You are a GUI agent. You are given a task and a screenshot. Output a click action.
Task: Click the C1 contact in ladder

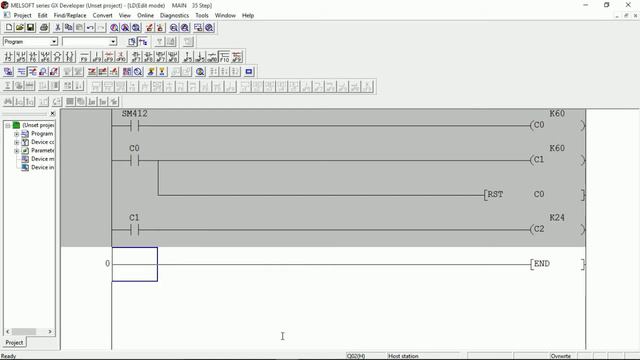click(134, 230)
